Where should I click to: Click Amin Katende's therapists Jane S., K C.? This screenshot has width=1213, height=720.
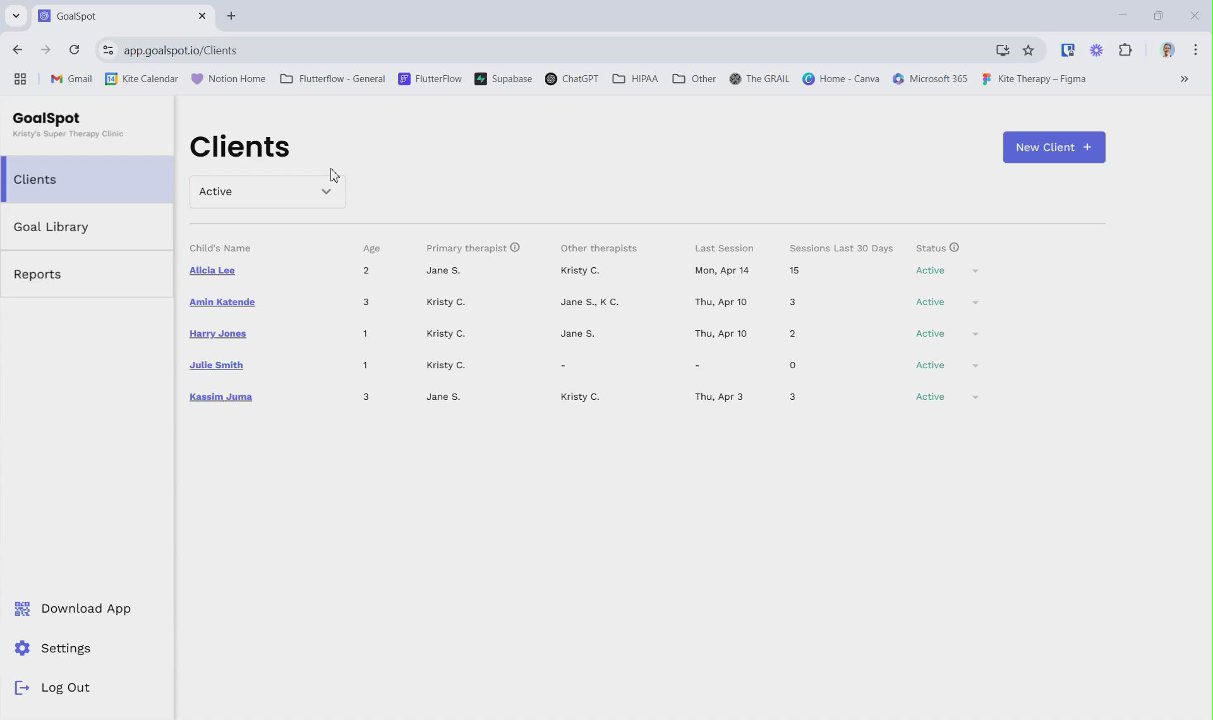click(x=590, y=302)
